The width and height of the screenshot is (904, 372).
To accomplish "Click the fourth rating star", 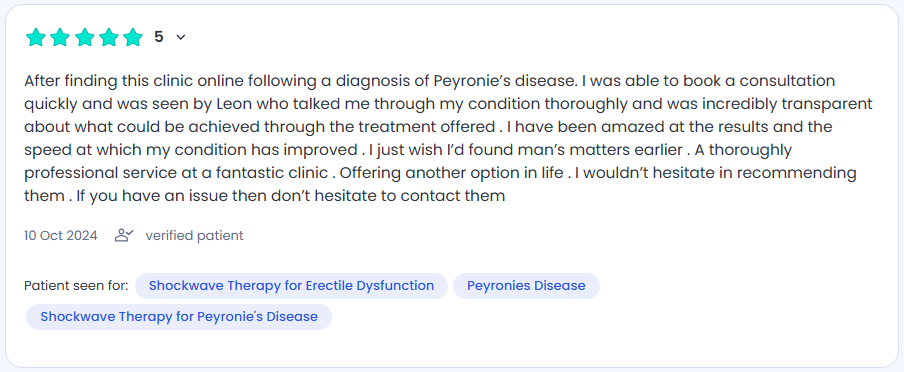I will [108, 37].
